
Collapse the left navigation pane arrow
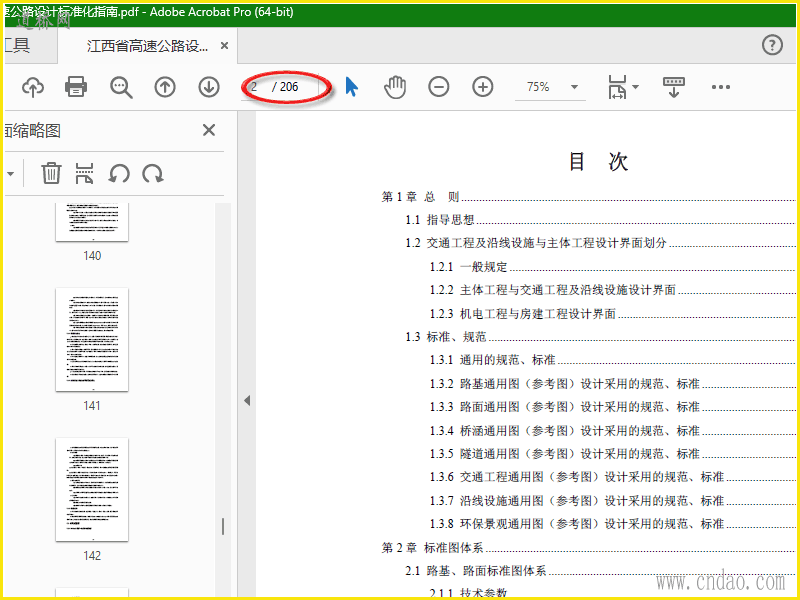(x=247, y=401)
